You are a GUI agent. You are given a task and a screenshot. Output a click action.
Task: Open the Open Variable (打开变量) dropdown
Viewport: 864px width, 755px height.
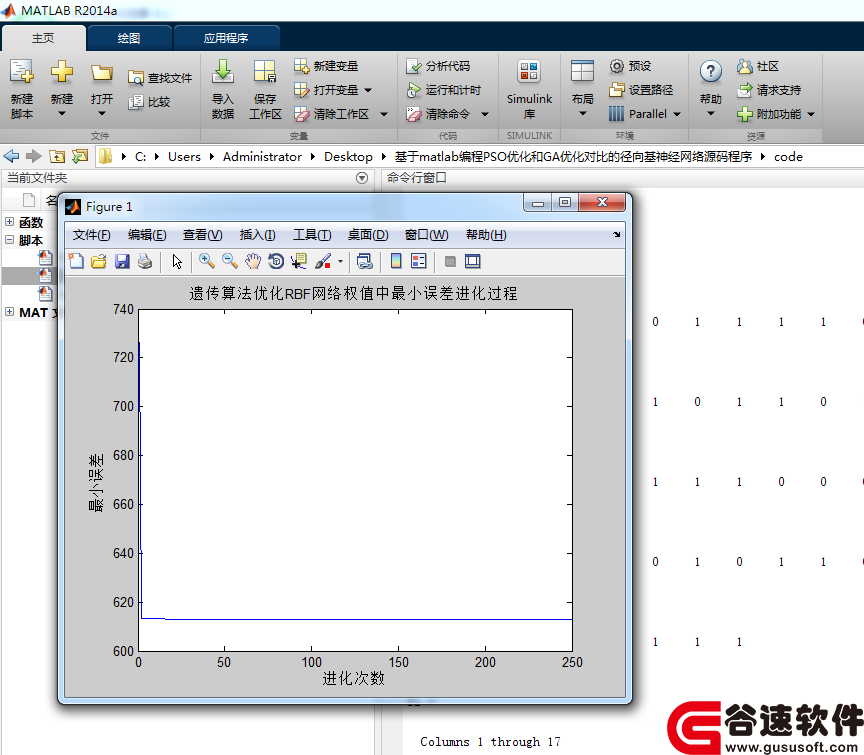368,90
